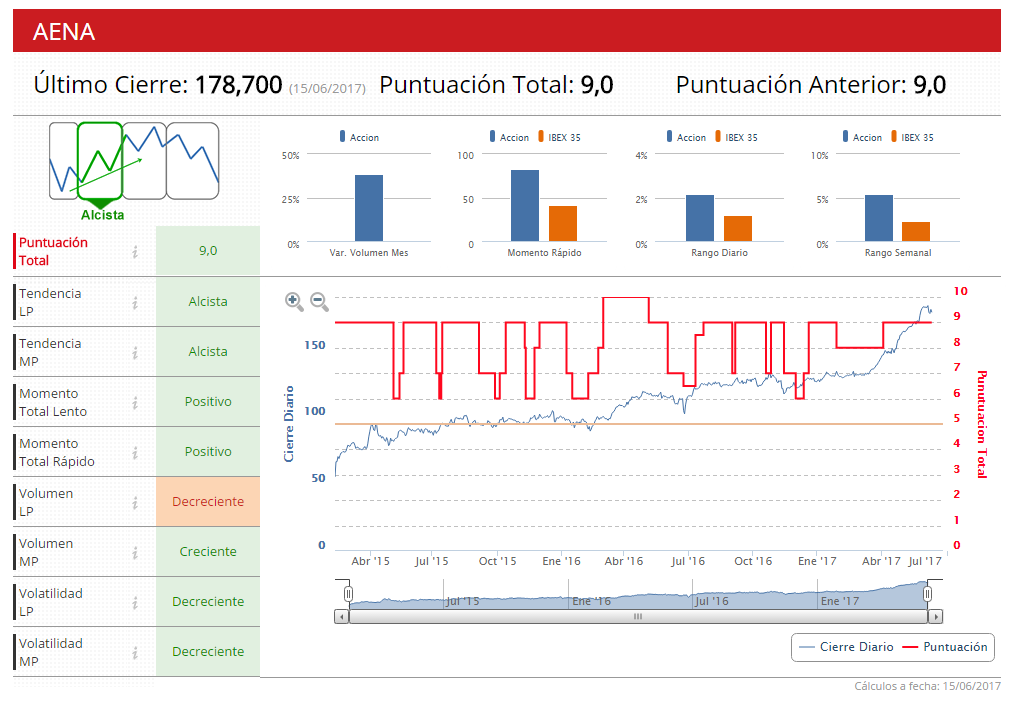The height and width of the screenshot is (703, 1023).
Task: Click the Último Cierre 178,700 value
Action: tap(239, 85)
